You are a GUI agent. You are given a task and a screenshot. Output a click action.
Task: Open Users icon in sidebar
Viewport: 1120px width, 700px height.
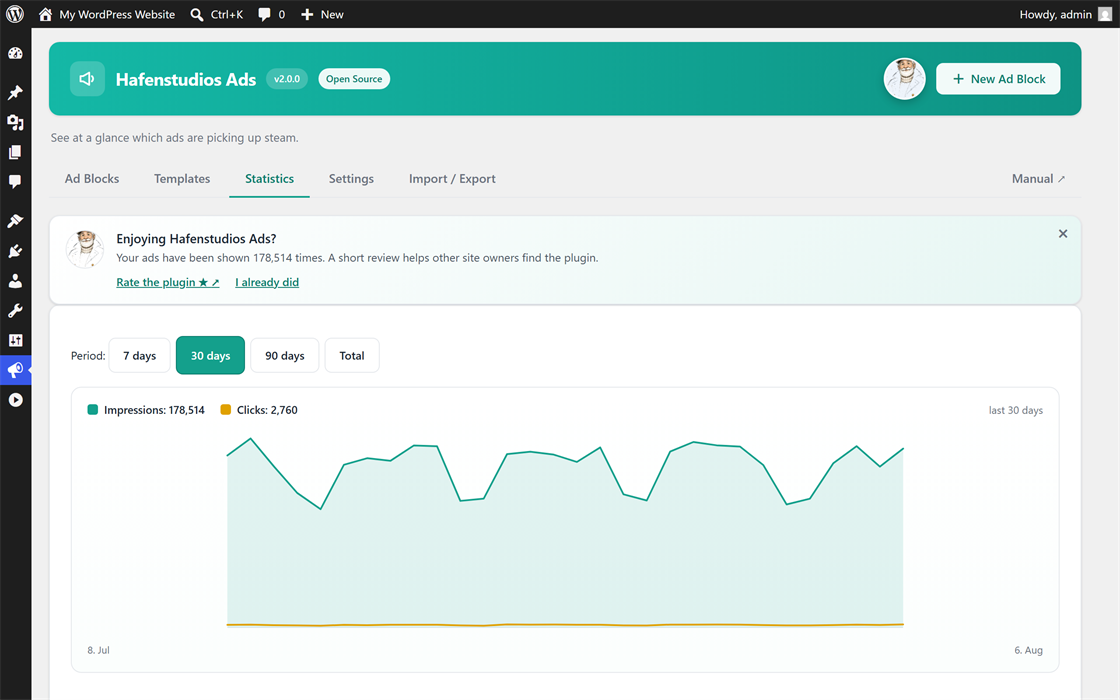pyautogui.click(x=15, y=281)
